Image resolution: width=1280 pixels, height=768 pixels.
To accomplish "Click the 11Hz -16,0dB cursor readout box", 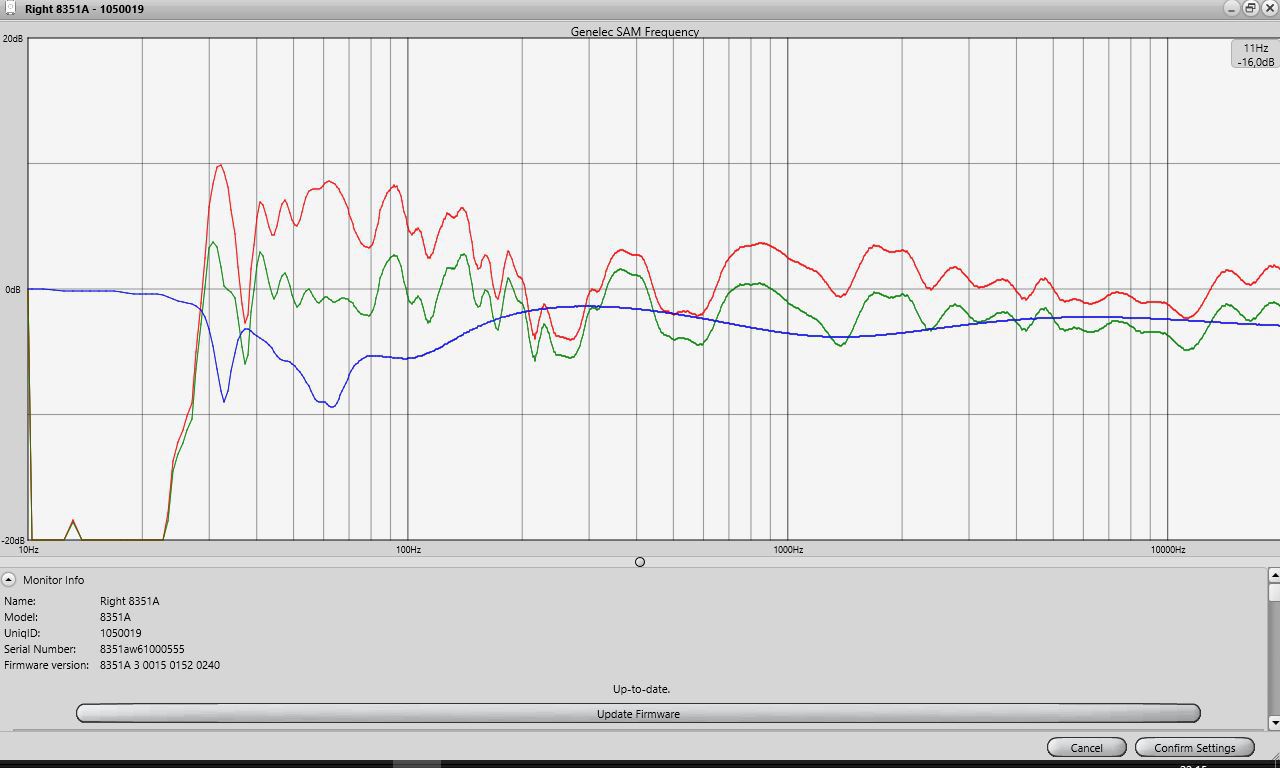I will pos(1255,55).
